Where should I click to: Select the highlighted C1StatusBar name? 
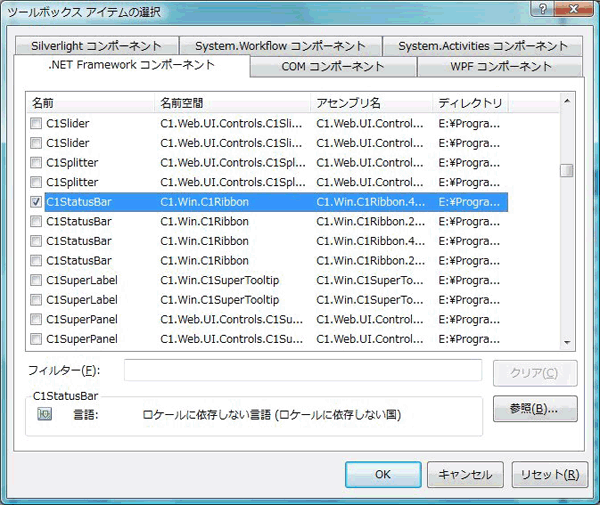point(78,202)
